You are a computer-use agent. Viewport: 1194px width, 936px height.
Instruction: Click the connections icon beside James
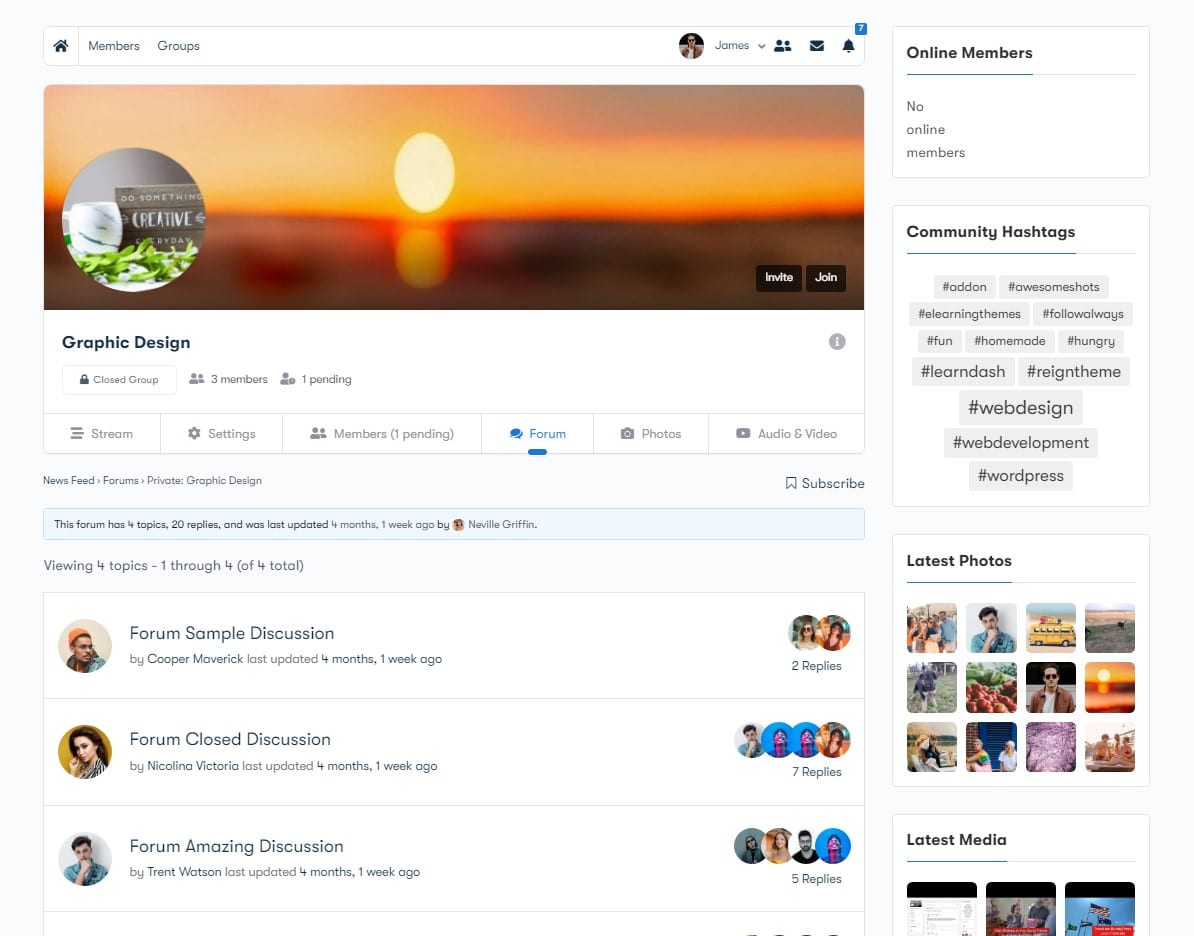[783, 45]
